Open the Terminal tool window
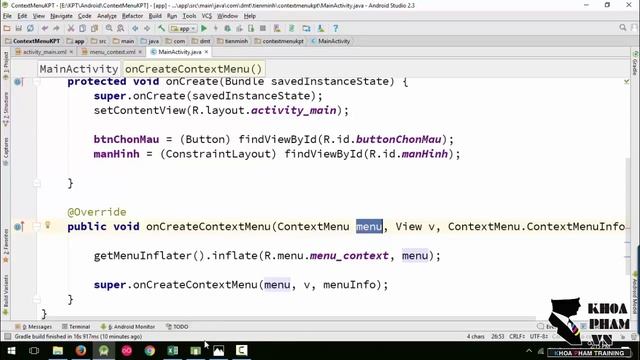Screen dimensions: 640x360 pyautogui.click(x=76, y=327)
